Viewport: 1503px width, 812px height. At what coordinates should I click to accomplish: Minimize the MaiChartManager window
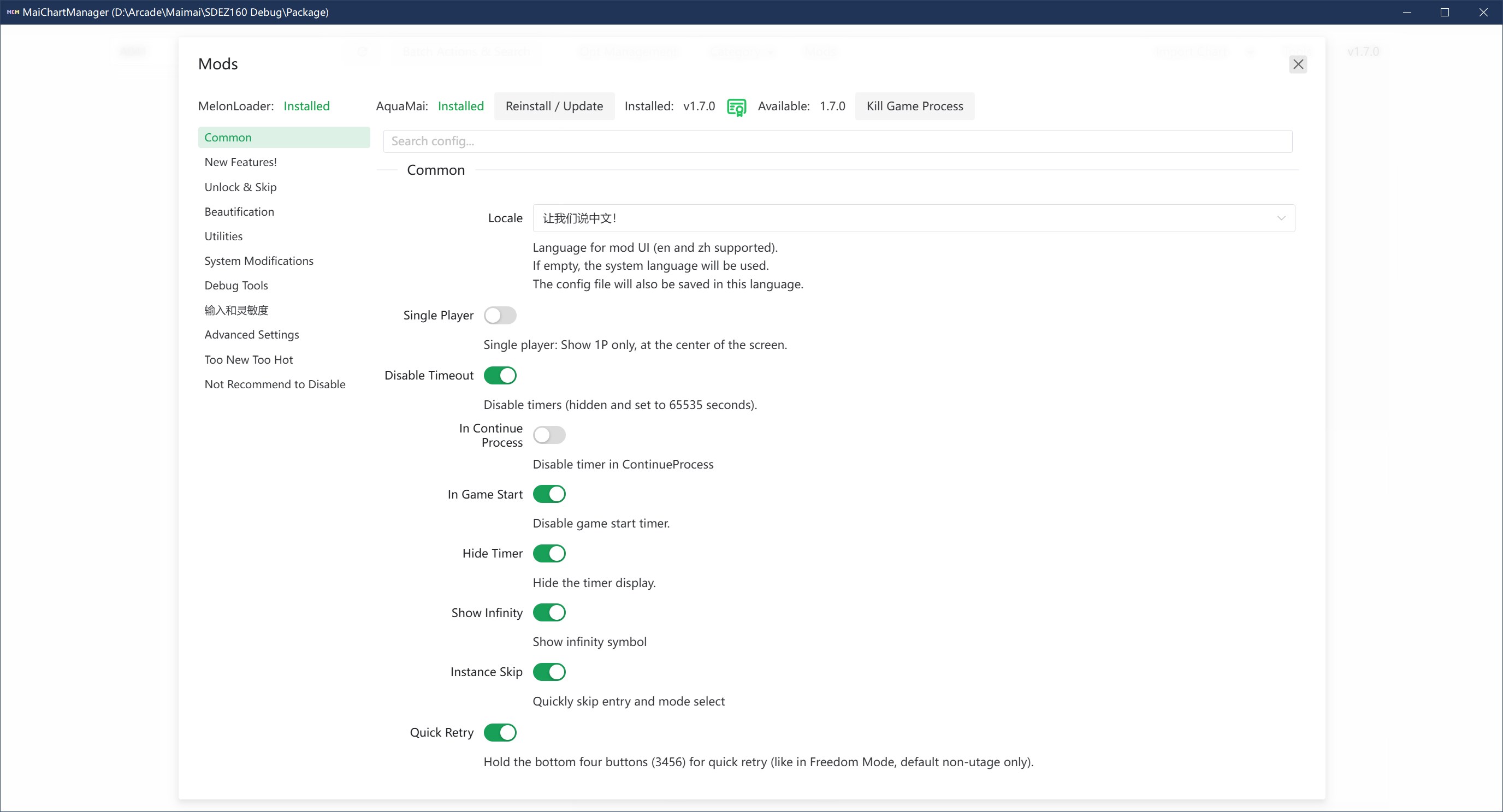pyautogui.click(x=1407, y=11)
